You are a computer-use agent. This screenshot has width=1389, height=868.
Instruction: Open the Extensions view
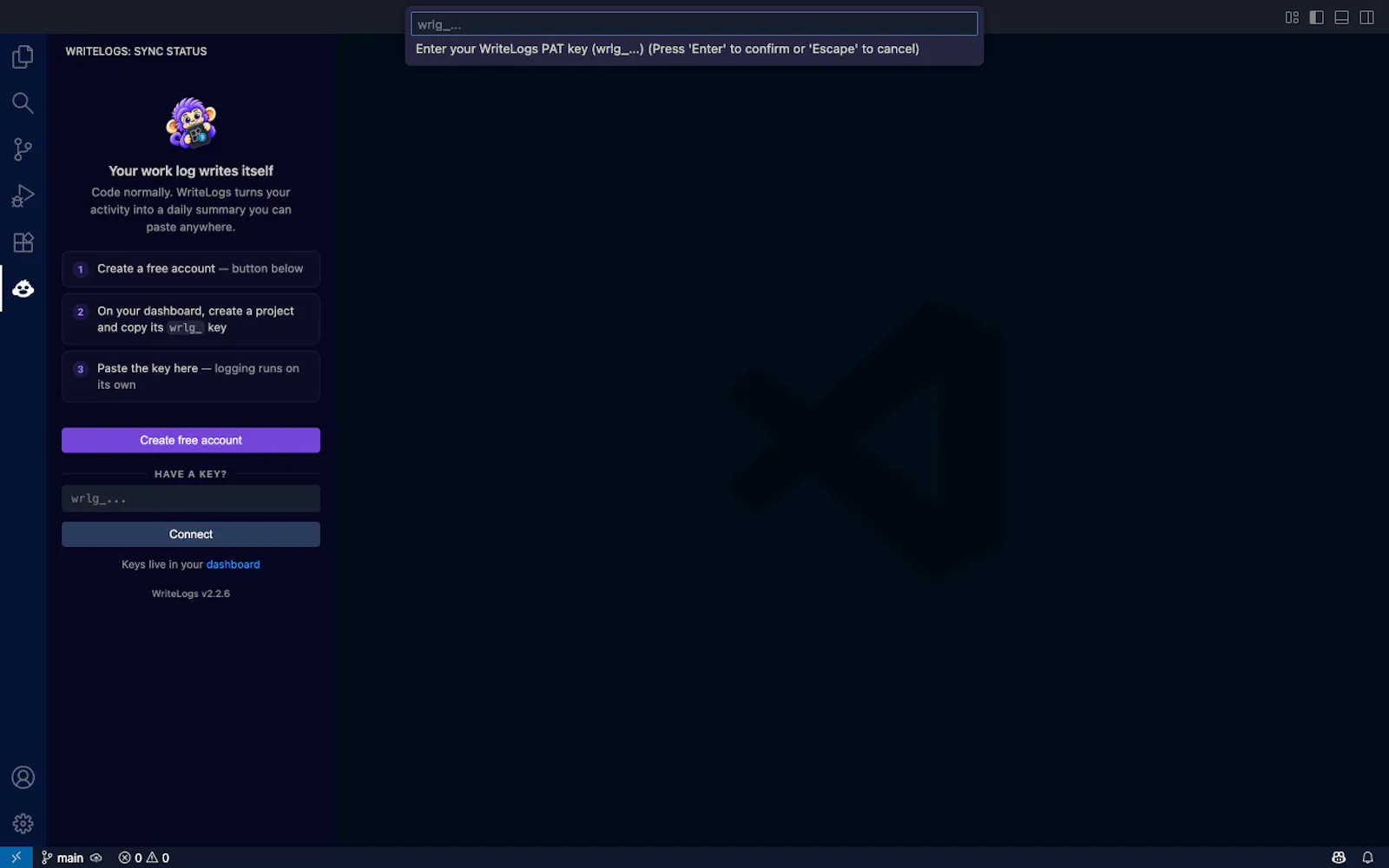23,242
